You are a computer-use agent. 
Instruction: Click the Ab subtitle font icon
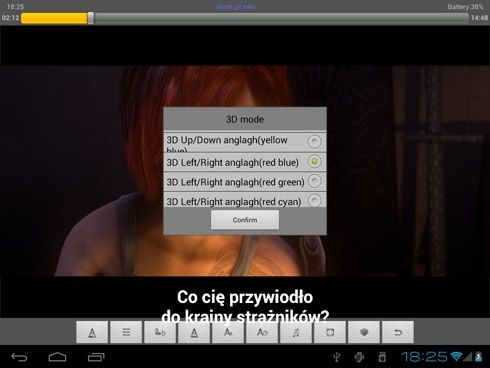click(x=262, y=332)
